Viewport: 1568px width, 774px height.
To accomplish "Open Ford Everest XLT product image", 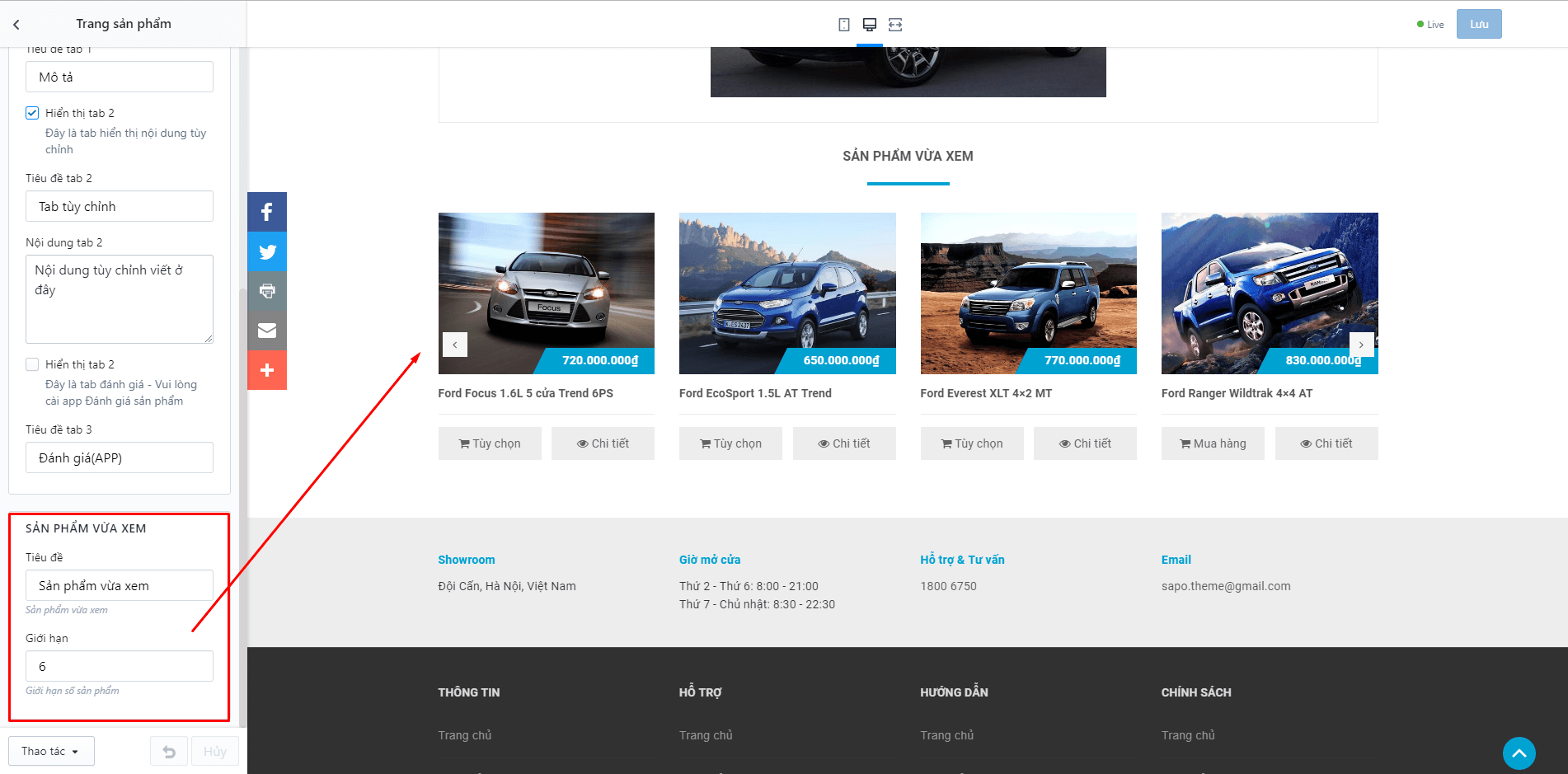I will point(1029,293).
